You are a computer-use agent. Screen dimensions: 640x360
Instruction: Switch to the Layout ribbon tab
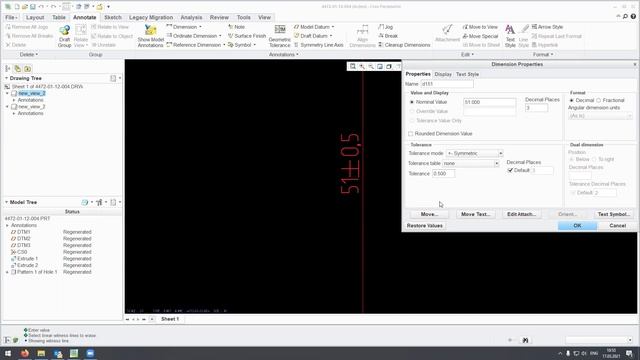coord(35,18)
